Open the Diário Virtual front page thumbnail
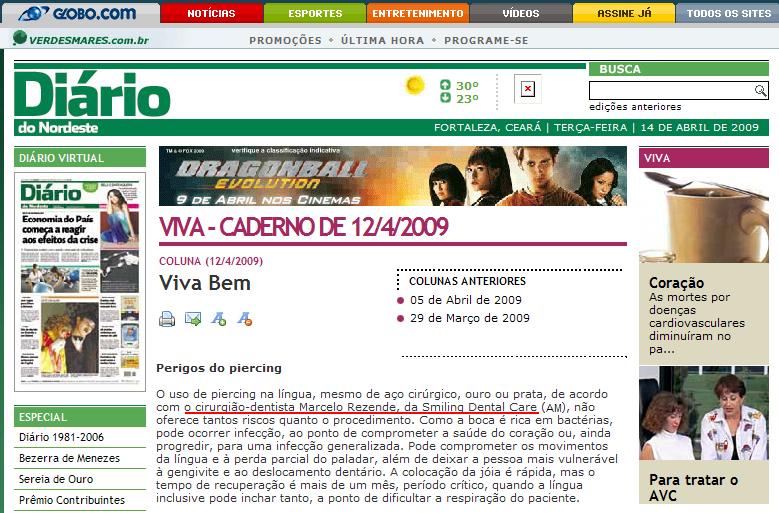The width and height of the screenshot is (779, 513). point(80,281)
